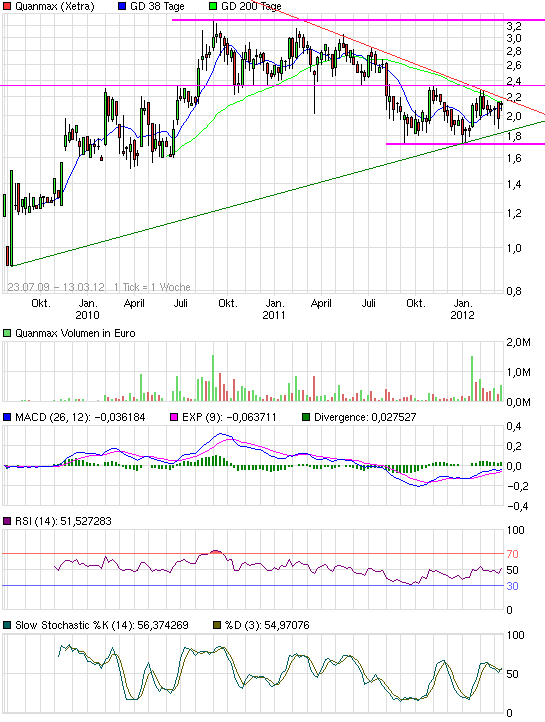
Task: Click the blue GD 38 Tage legend swatch
Action: 122,6
